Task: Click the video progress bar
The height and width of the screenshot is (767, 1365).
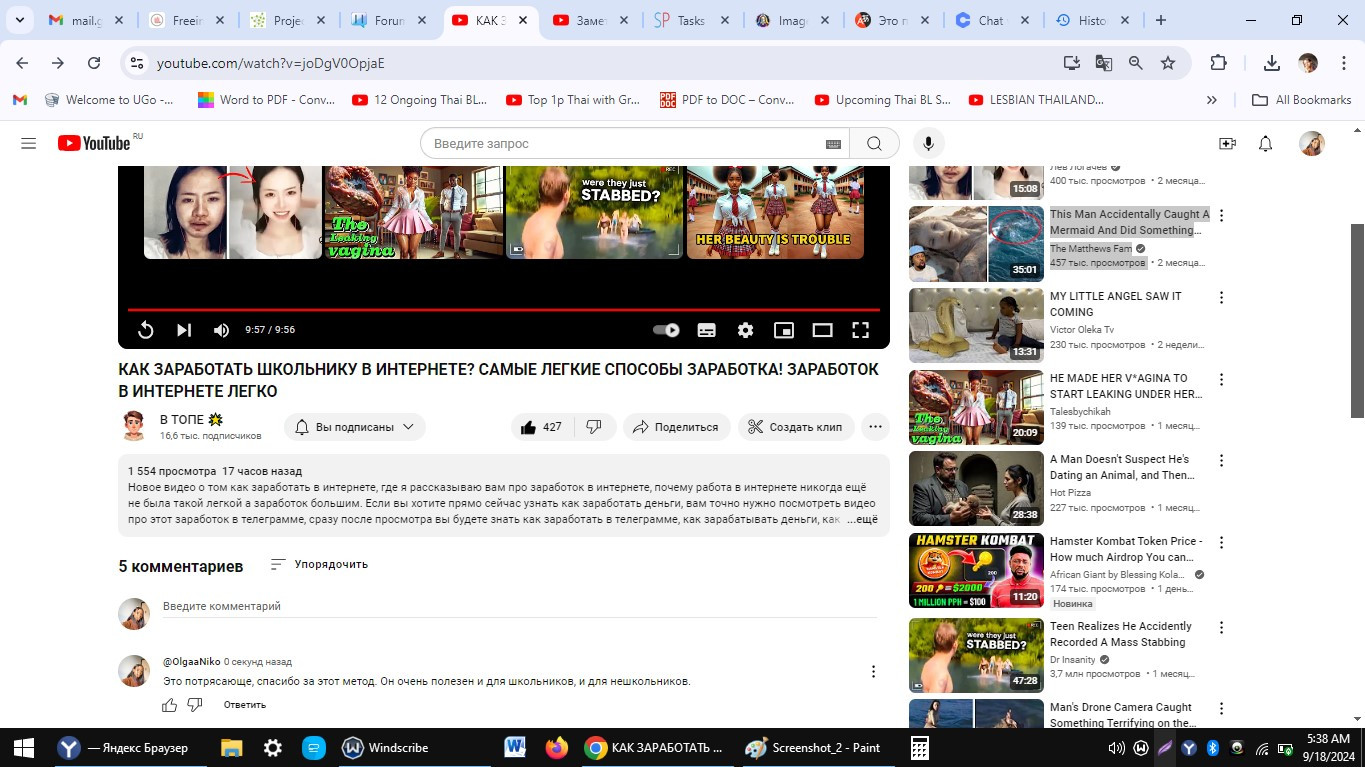Action: pos(504,309)
